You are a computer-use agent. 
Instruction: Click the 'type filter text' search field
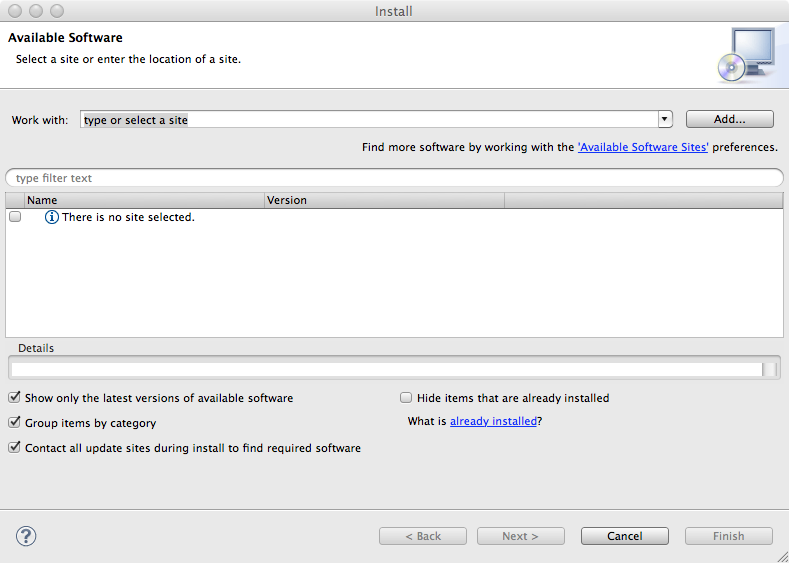[394, 178]
